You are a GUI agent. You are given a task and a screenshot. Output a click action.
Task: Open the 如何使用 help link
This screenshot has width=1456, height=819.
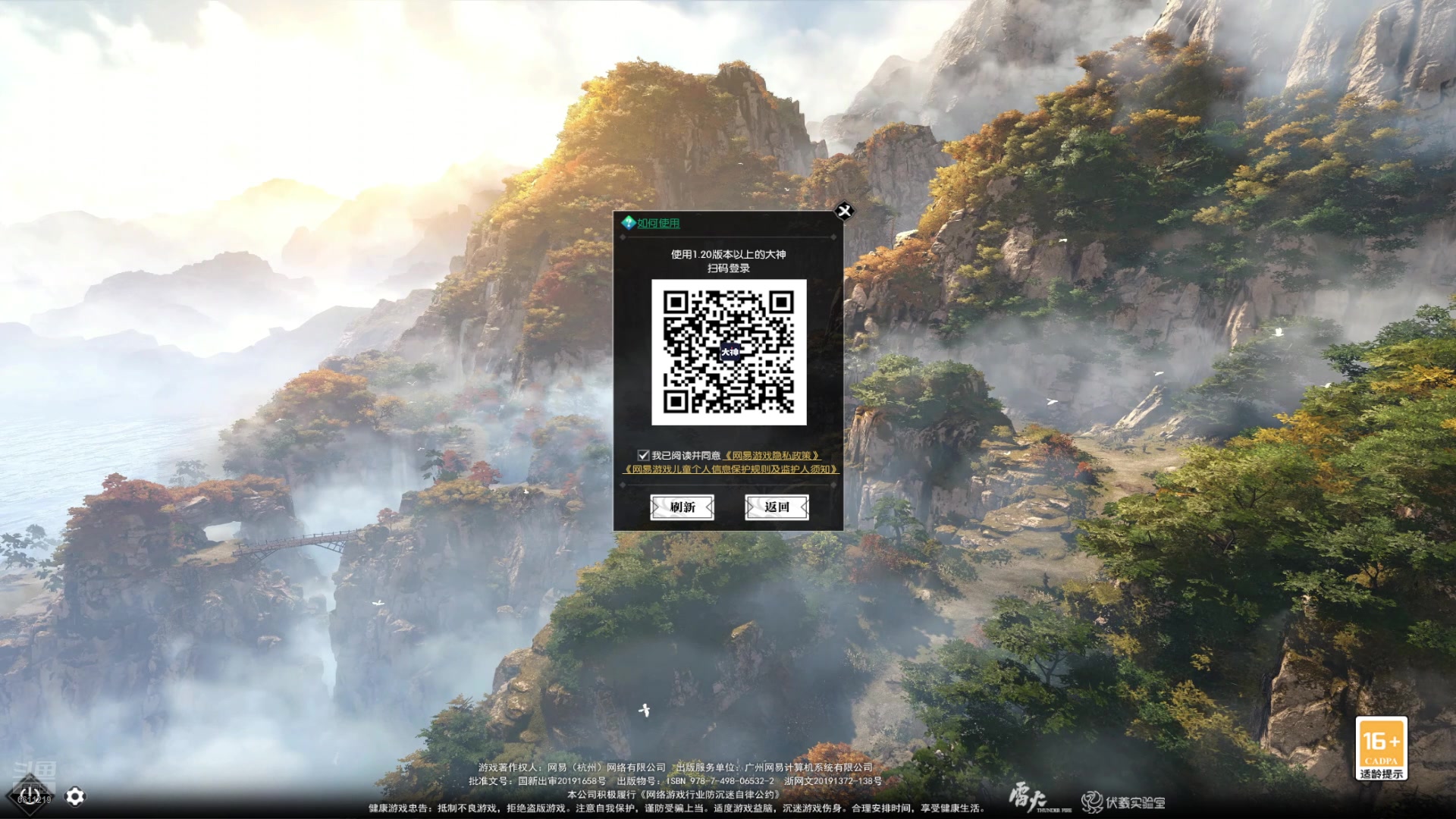tap(658, 223)
